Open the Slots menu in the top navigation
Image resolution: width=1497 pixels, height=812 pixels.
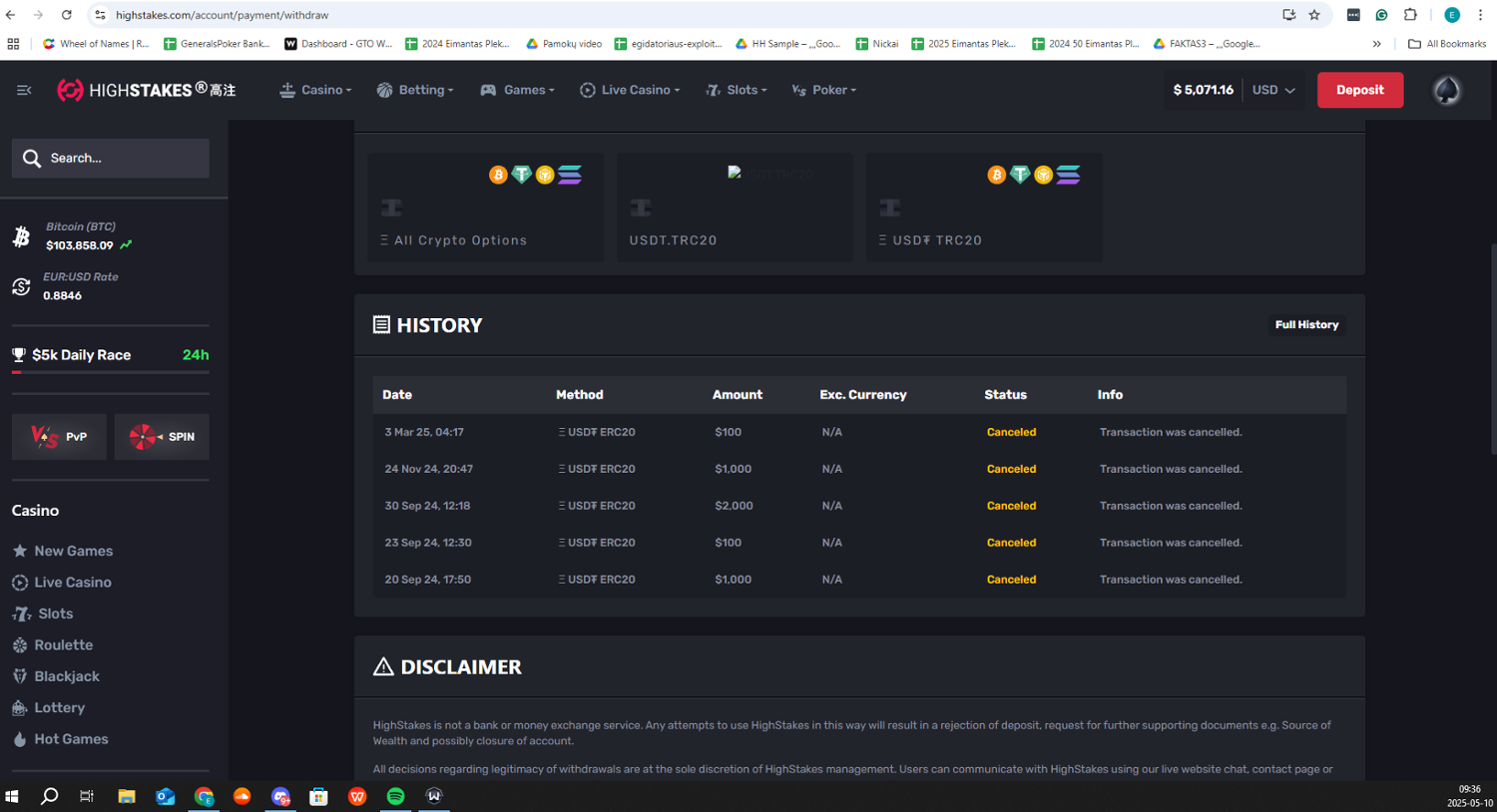tap(737, 90)
